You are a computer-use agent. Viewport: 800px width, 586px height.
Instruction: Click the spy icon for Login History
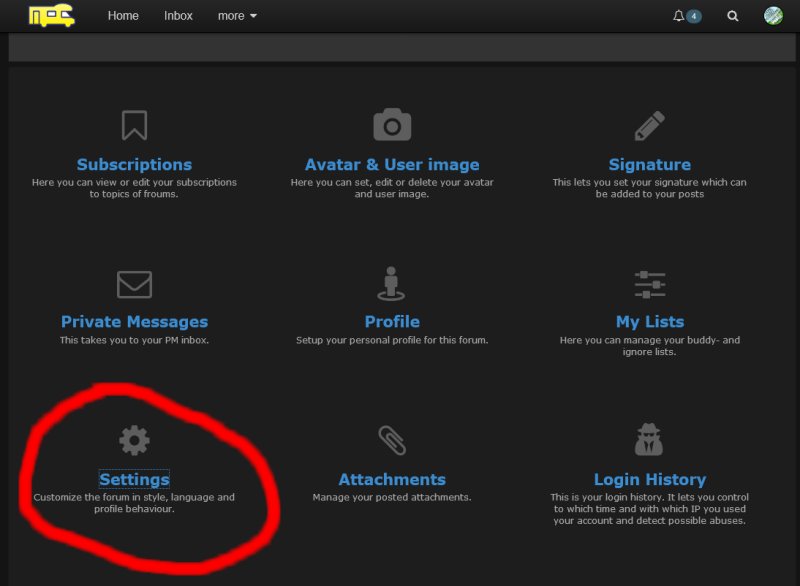click(649, 439)
